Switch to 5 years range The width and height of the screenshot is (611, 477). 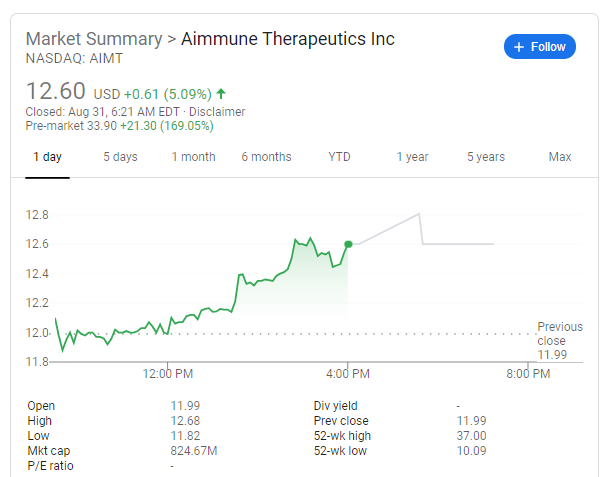tap(486, 157)
